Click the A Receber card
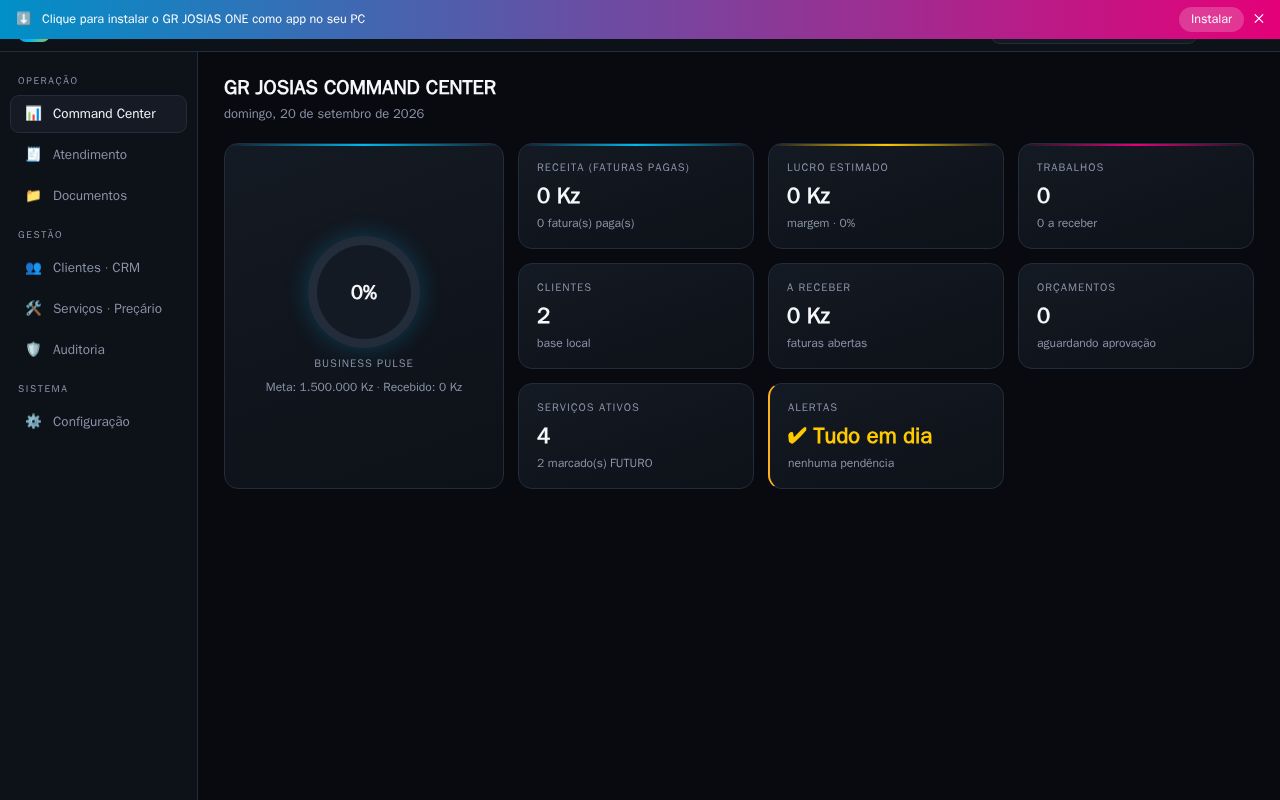Image resolution: width=1280 pixels, height=800 pixels. coord(886,316)
